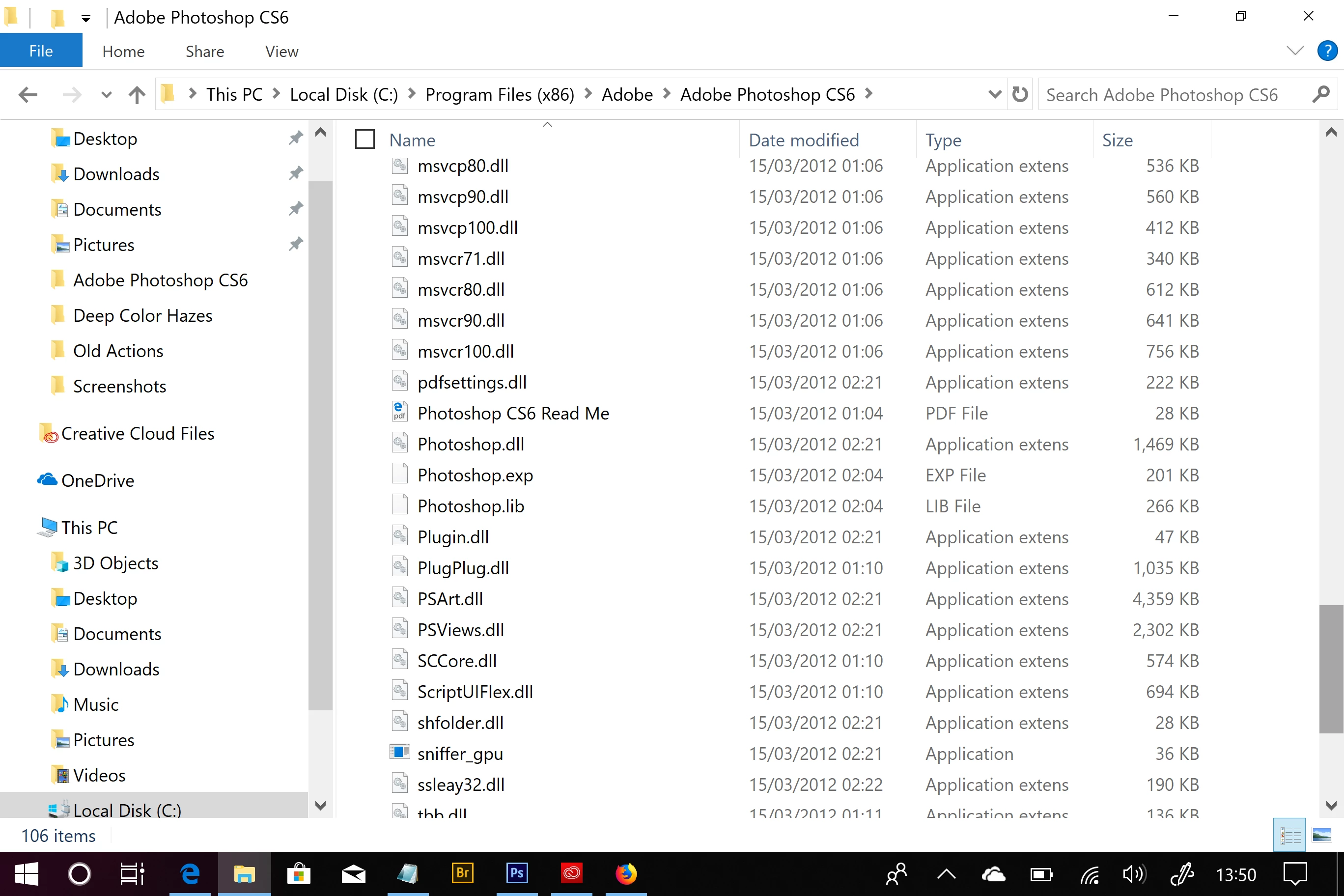
Task: Open the File menu tab
Action: point(41,51)
